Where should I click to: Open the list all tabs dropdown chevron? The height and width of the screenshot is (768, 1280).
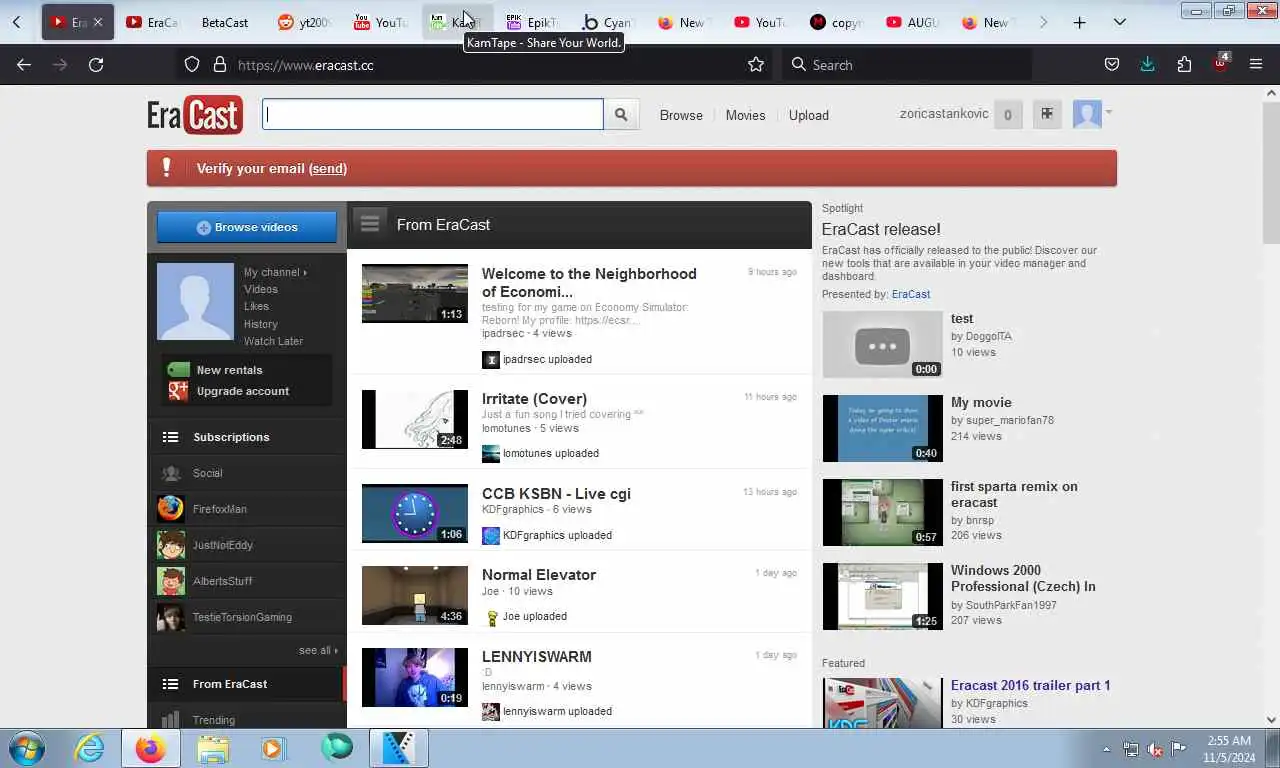pos(1120,22)
